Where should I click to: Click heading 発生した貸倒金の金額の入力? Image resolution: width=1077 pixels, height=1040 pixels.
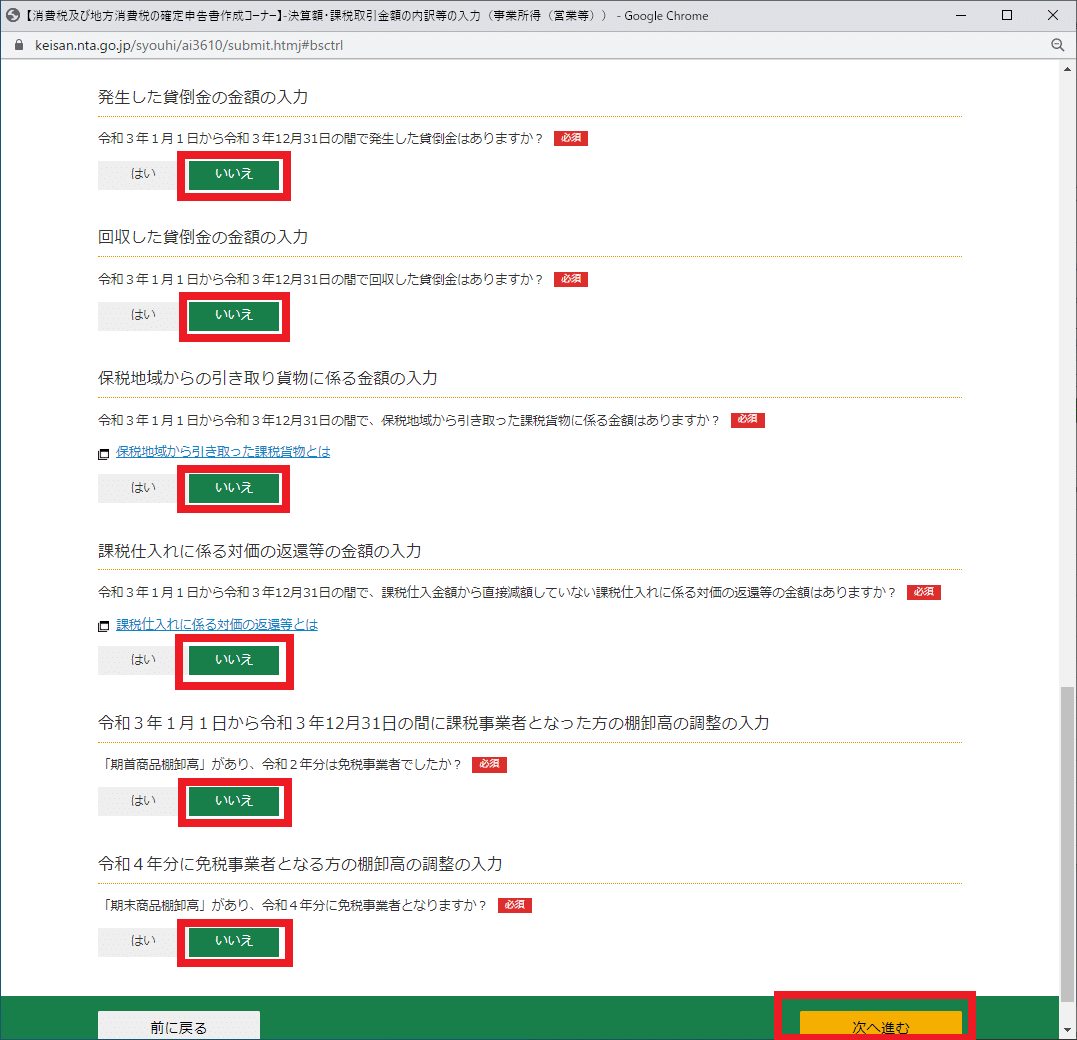203,98
